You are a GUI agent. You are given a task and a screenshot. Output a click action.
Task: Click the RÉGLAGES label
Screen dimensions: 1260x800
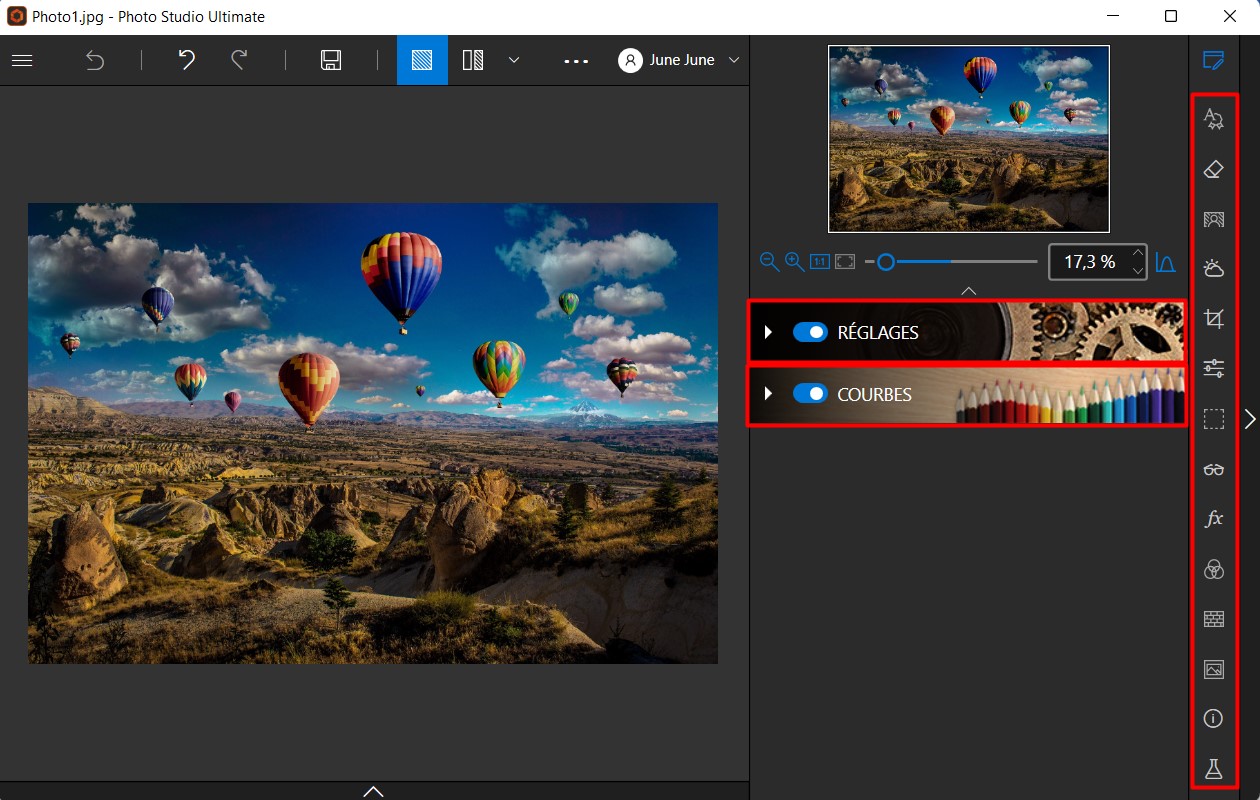(878, 332)
